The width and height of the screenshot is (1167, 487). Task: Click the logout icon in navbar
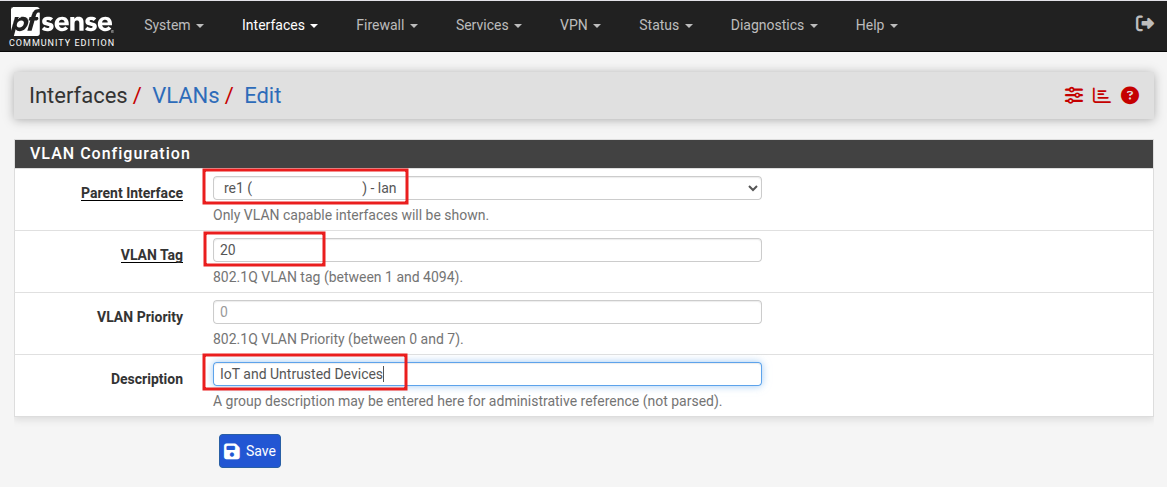coord(1144,24)
